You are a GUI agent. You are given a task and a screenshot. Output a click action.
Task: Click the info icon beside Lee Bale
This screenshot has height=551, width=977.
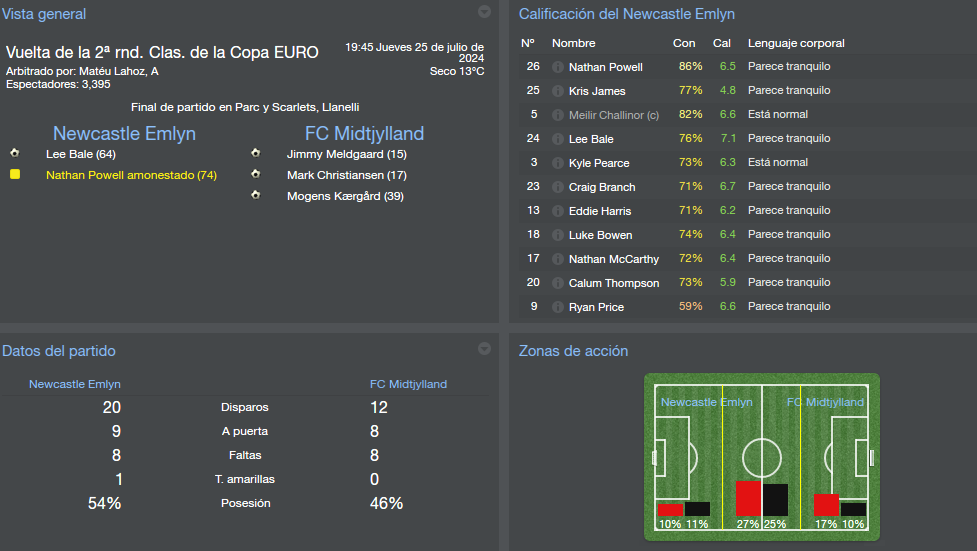[558, 139]
